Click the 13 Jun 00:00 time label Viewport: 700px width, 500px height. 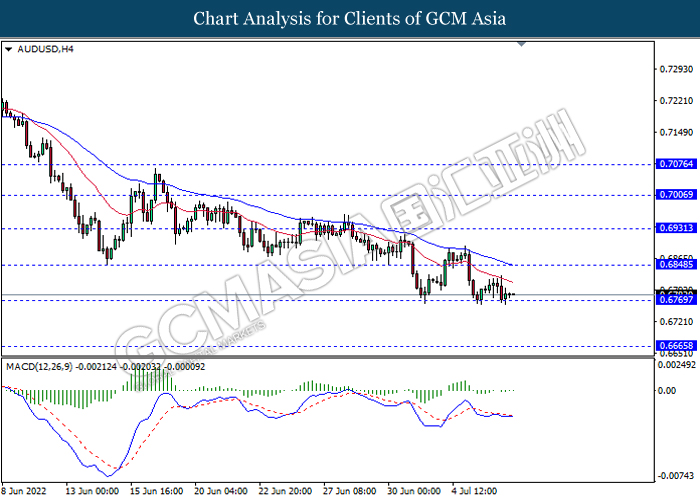click(92, 491)
